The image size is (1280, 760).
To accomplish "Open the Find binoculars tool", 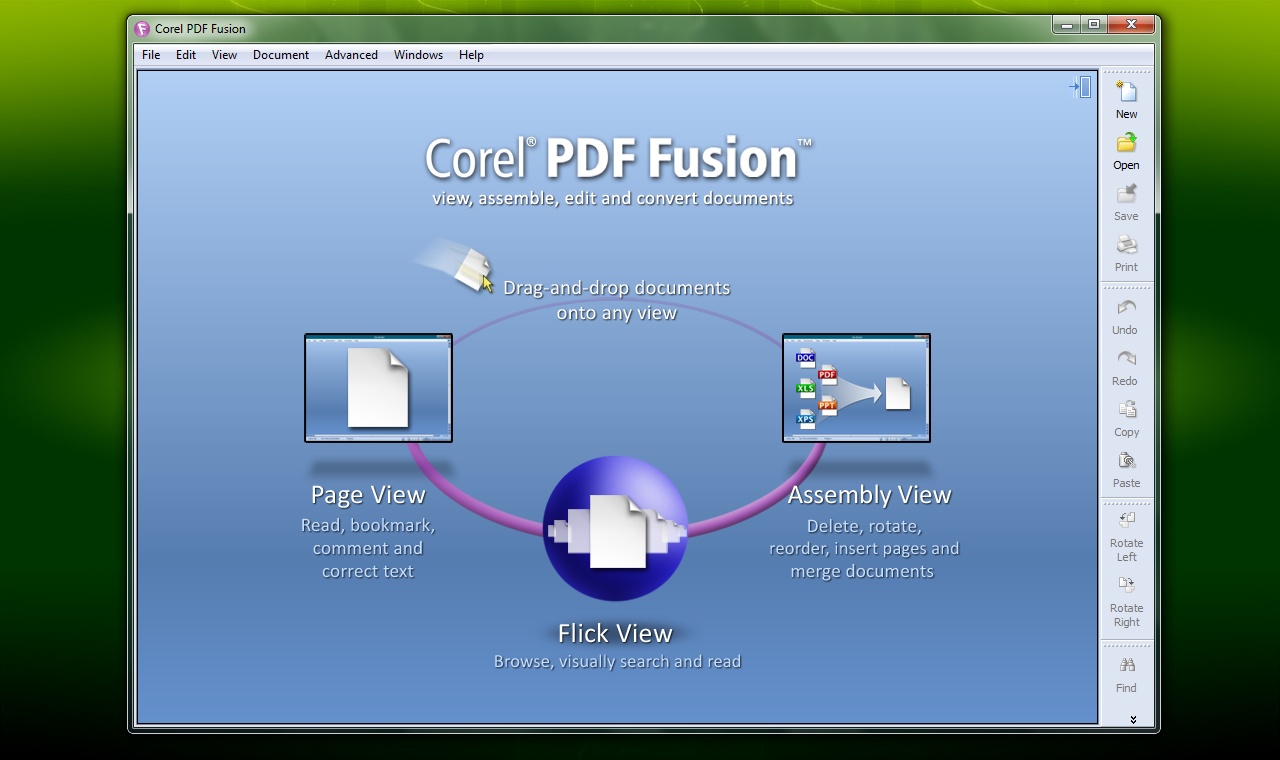I will tap(1126, 666).
